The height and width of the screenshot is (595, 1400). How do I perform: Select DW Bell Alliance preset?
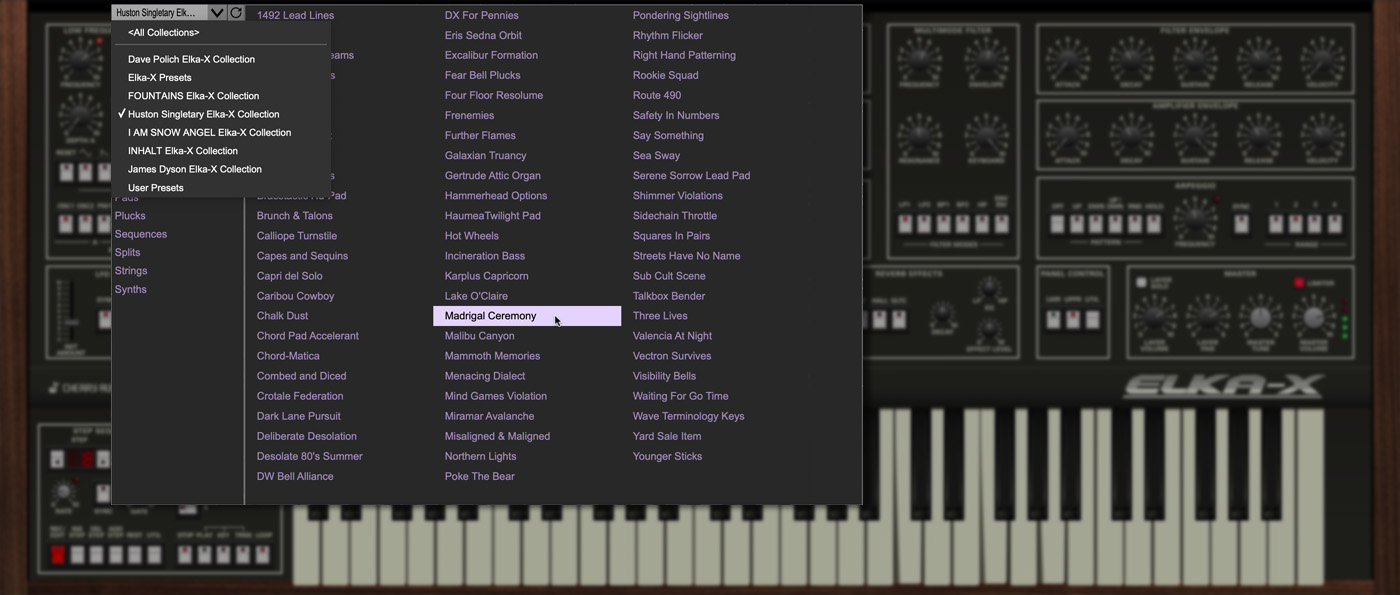coord(295,476)
